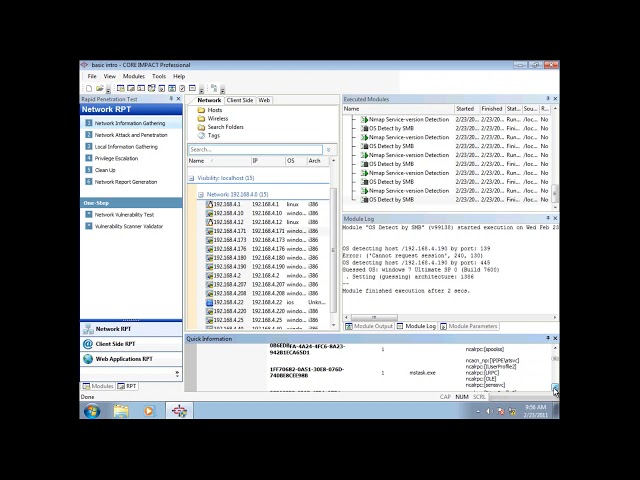Collapse the Network: 192.168.4.0 (15) group
640x480 pixels.
[201, 195]
